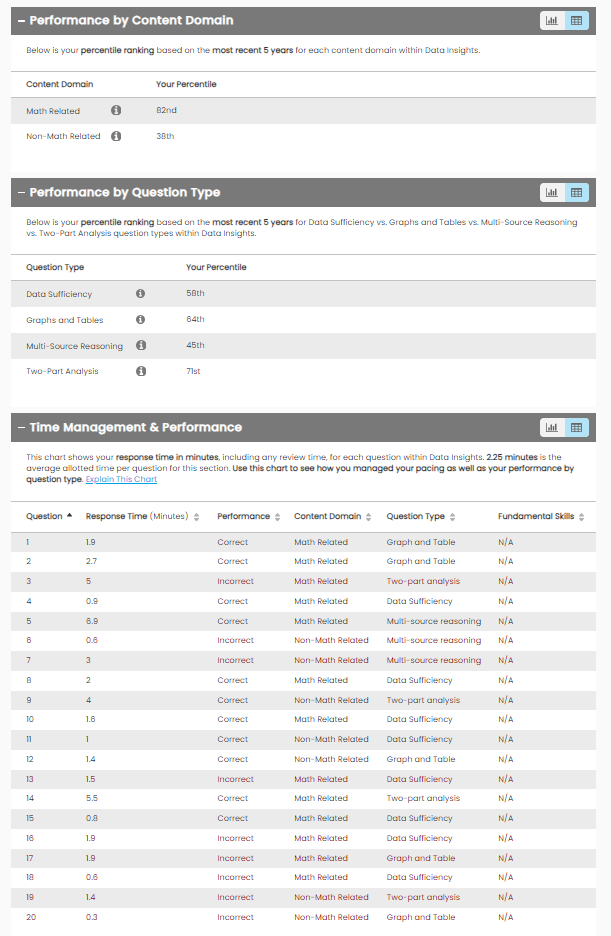Viewport: 611px width, 936px height.
Task: Show Two-Part Analysis info tooltip icon
Action: 140,371
